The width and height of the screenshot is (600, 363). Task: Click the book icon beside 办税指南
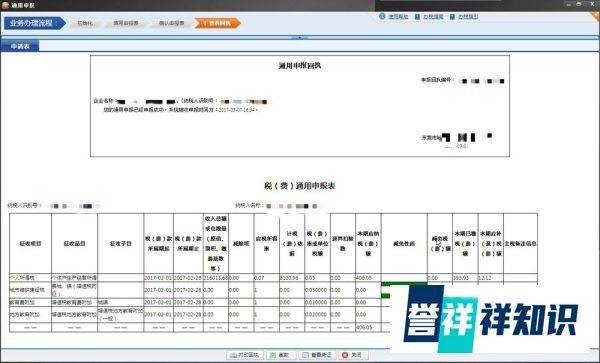[x=417, y=17]
